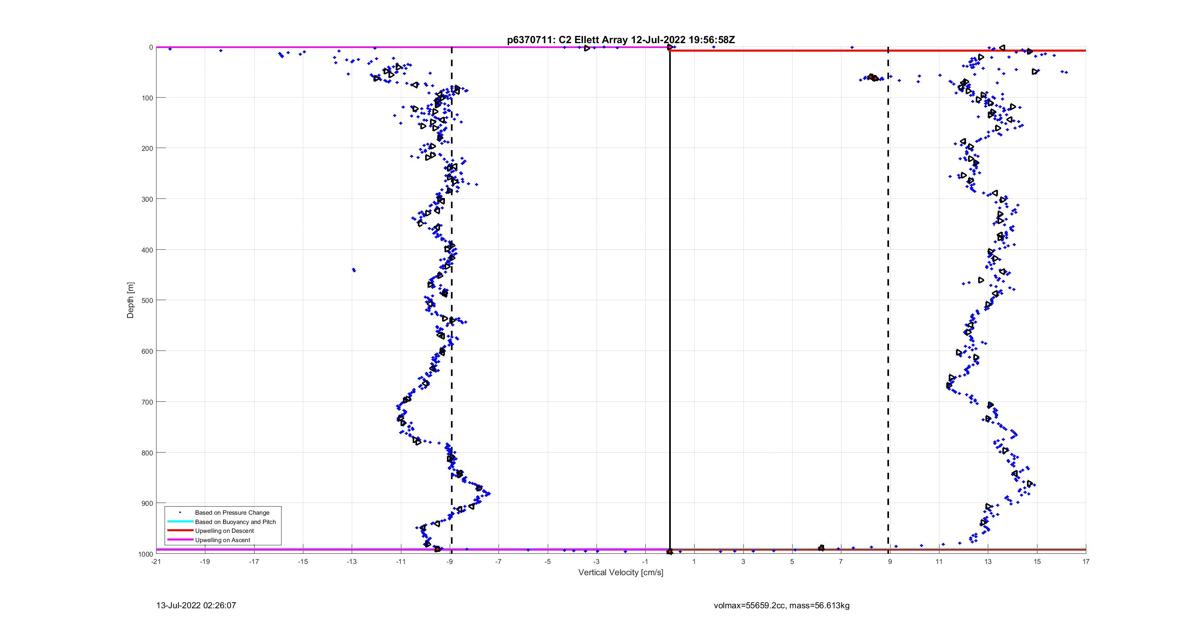Screen dimensions: 1200x622
Task: Select the 'Vertical Velocity [cm/s]' x-axis label
Action: coord(620,572)
